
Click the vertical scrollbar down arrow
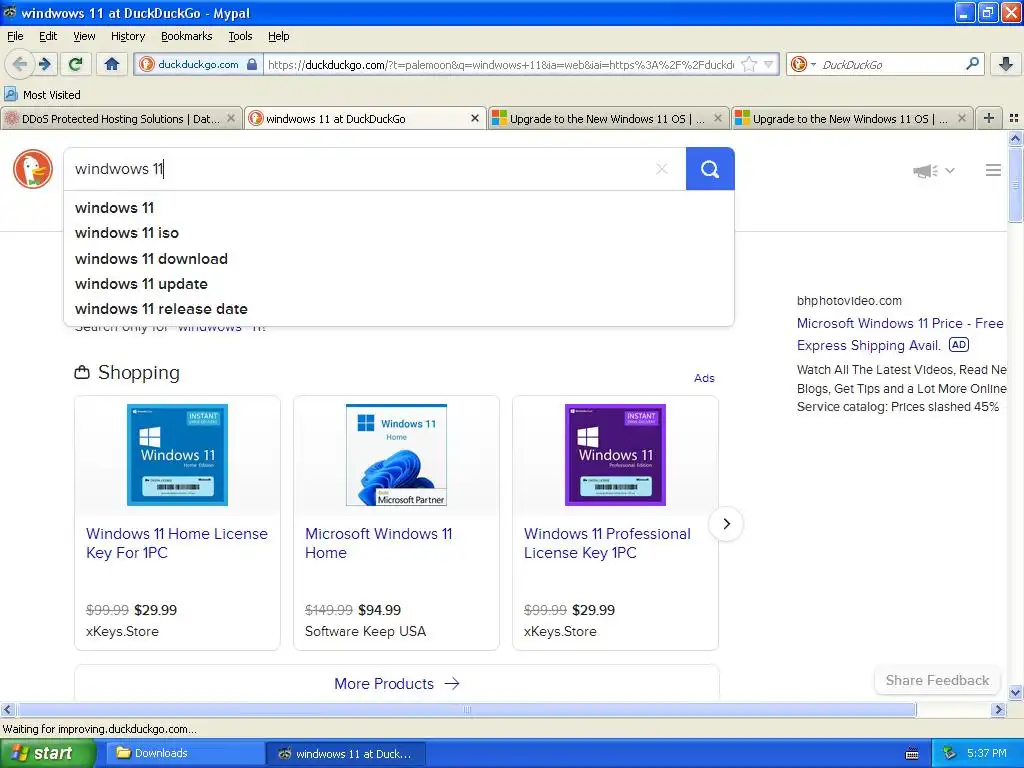tap(1015, 693)
